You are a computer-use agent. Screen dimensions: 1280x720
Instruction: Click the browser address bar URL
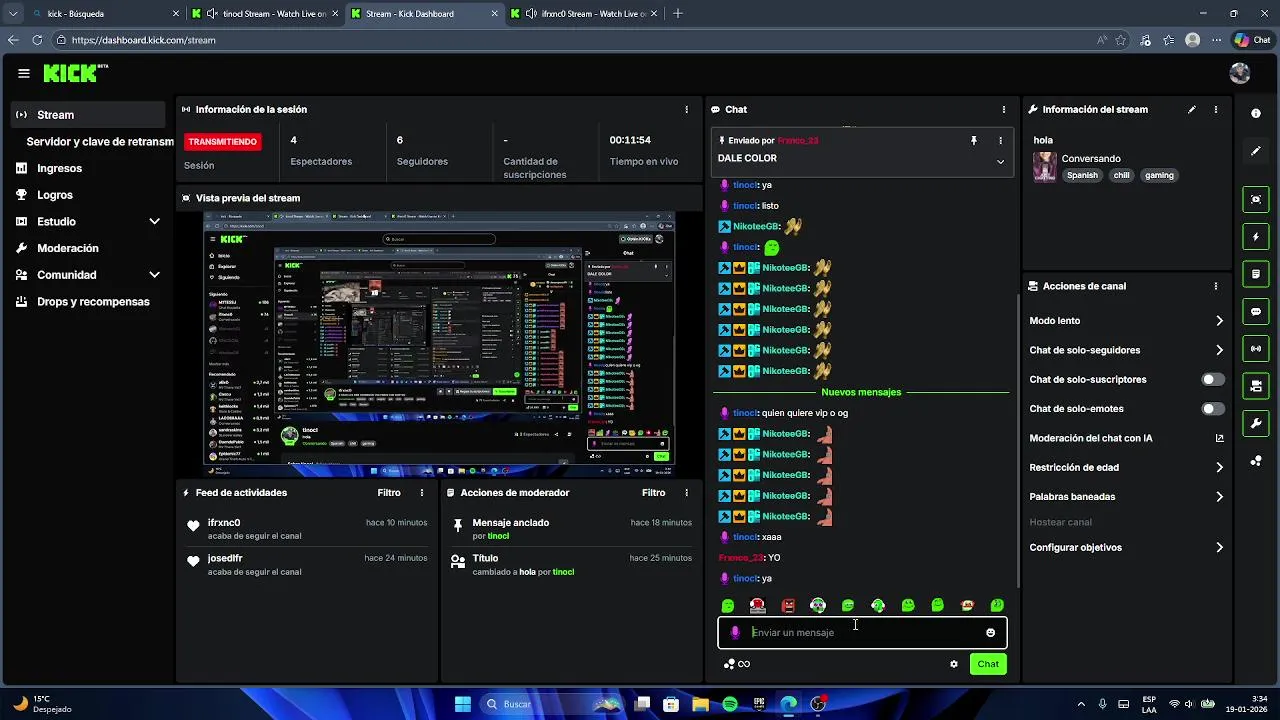tap(143, 40)
